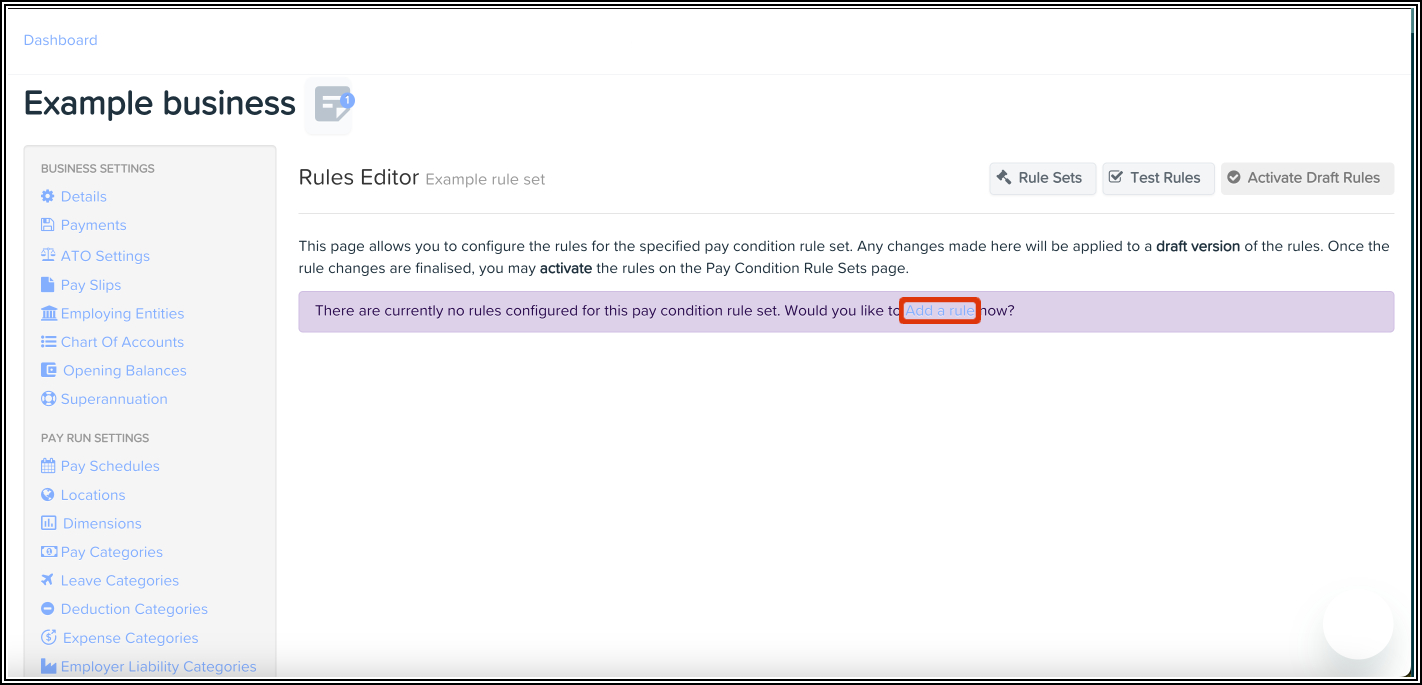
Task: Click the Test Rules button
Action: click(1158, 178)
